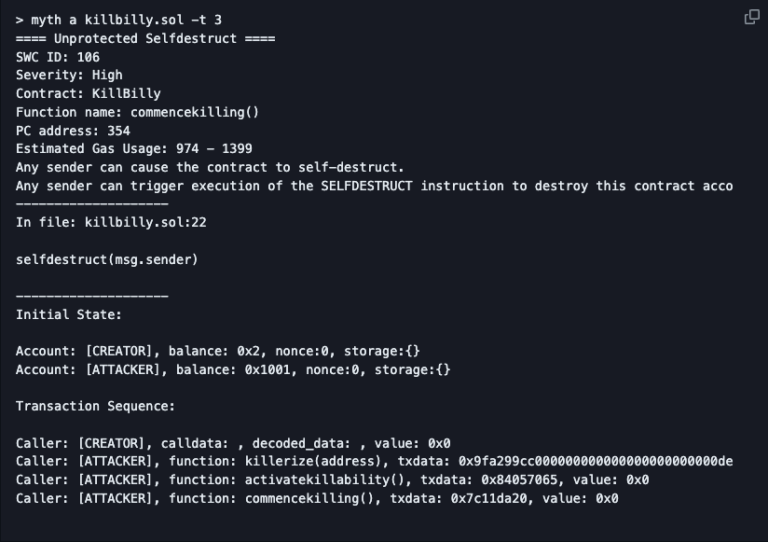
Task: Click the line mentioning SELFDESTRUCT instruction
Action: [x=374, y=186]
